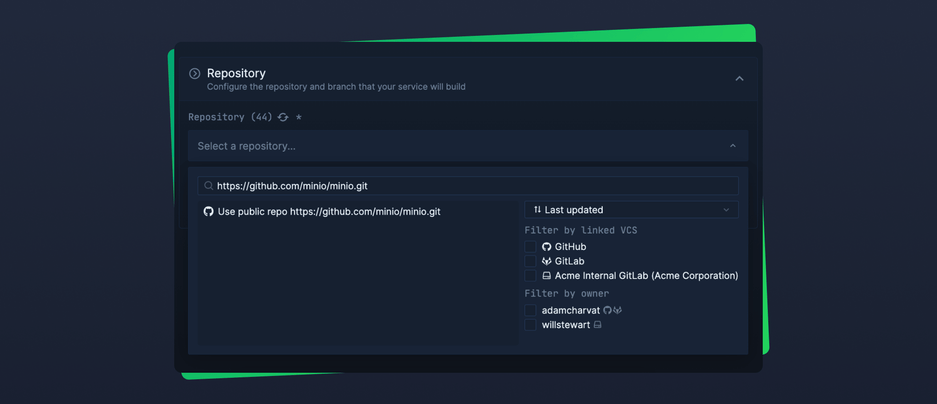Click the search magnifier icon
The width and height of the screenshot is (937, 404).
click(209, 186)
